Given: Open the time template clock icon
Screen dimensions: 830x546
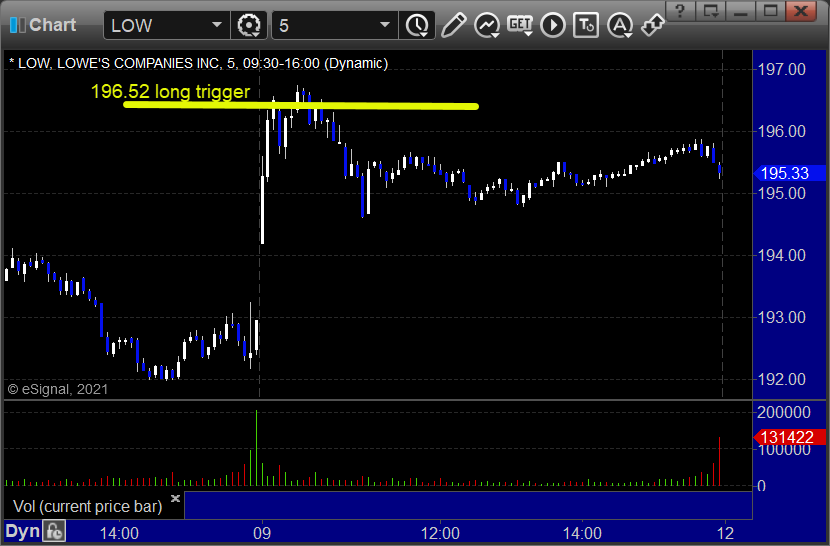Looking at the screenshot, I should [x=417, y=25].
